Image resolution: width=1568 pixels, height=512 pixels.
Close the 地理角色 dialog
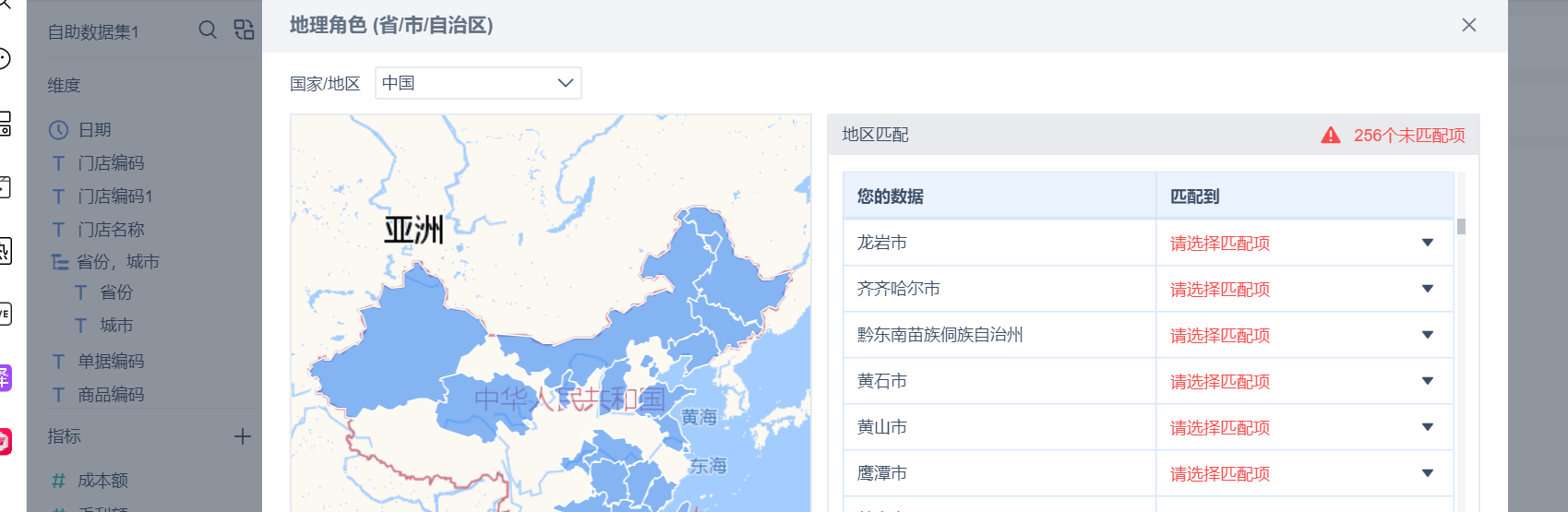pyautogui.click(x=1468, y=25)
